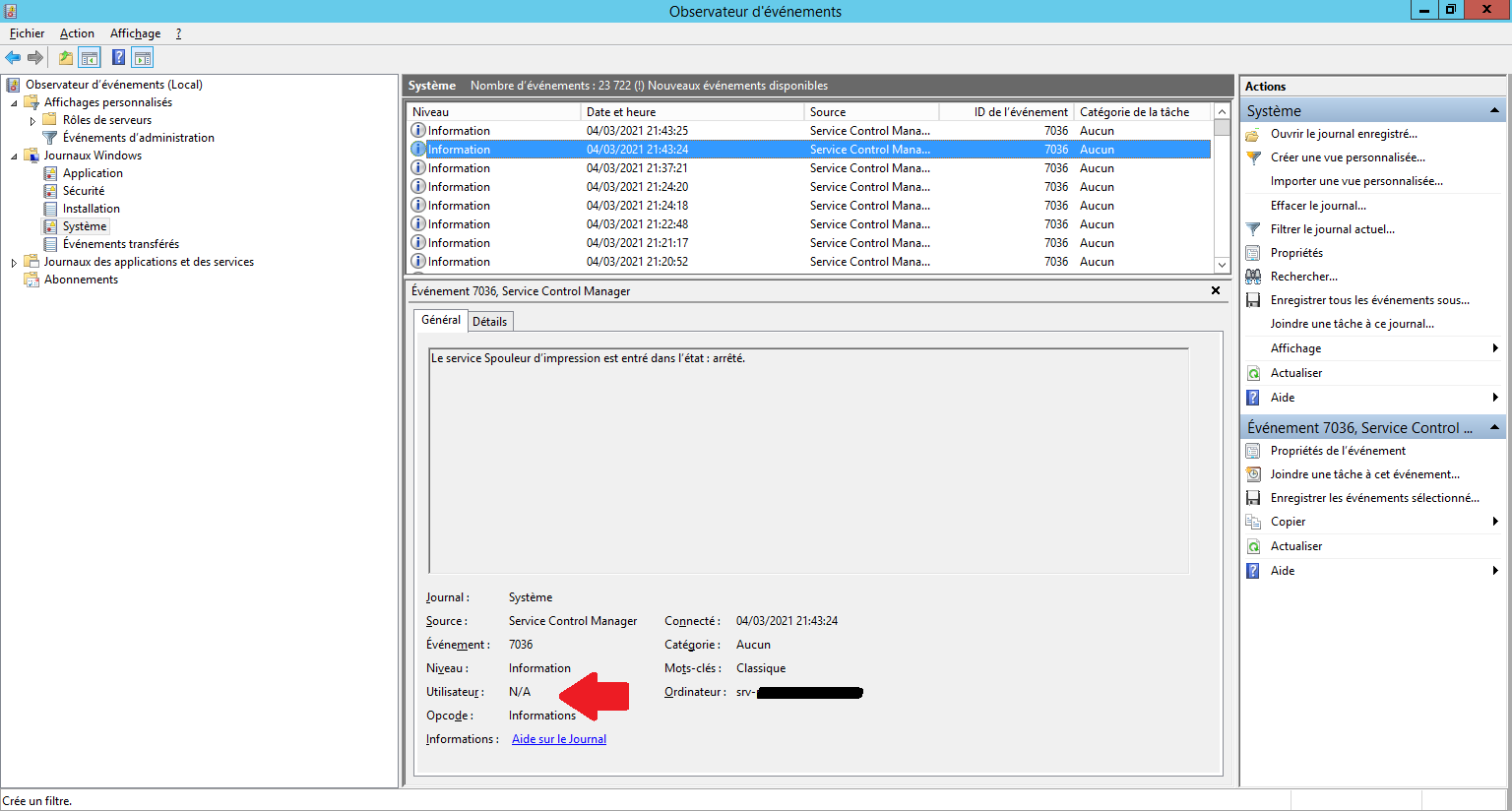1512x811 pixels.
Task: Expand Journaux des applications et des services
Action: pos(14,263)
